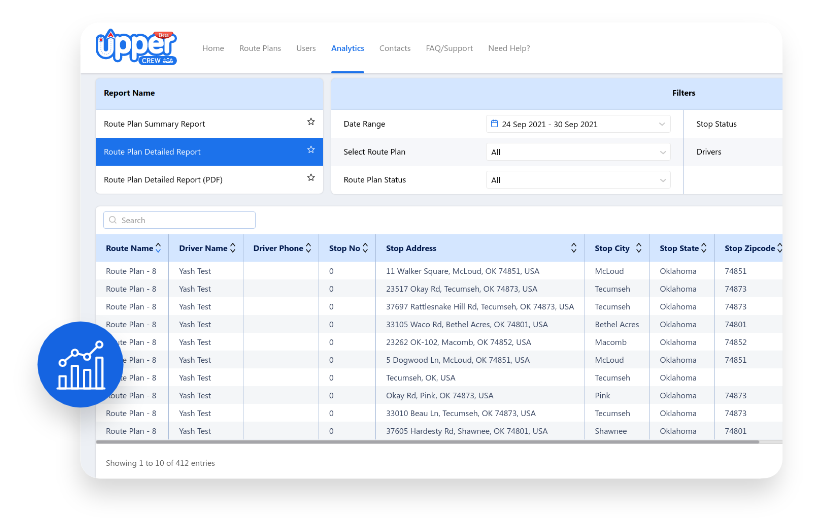Open the Date Range dropdown

tap(578, 124)
